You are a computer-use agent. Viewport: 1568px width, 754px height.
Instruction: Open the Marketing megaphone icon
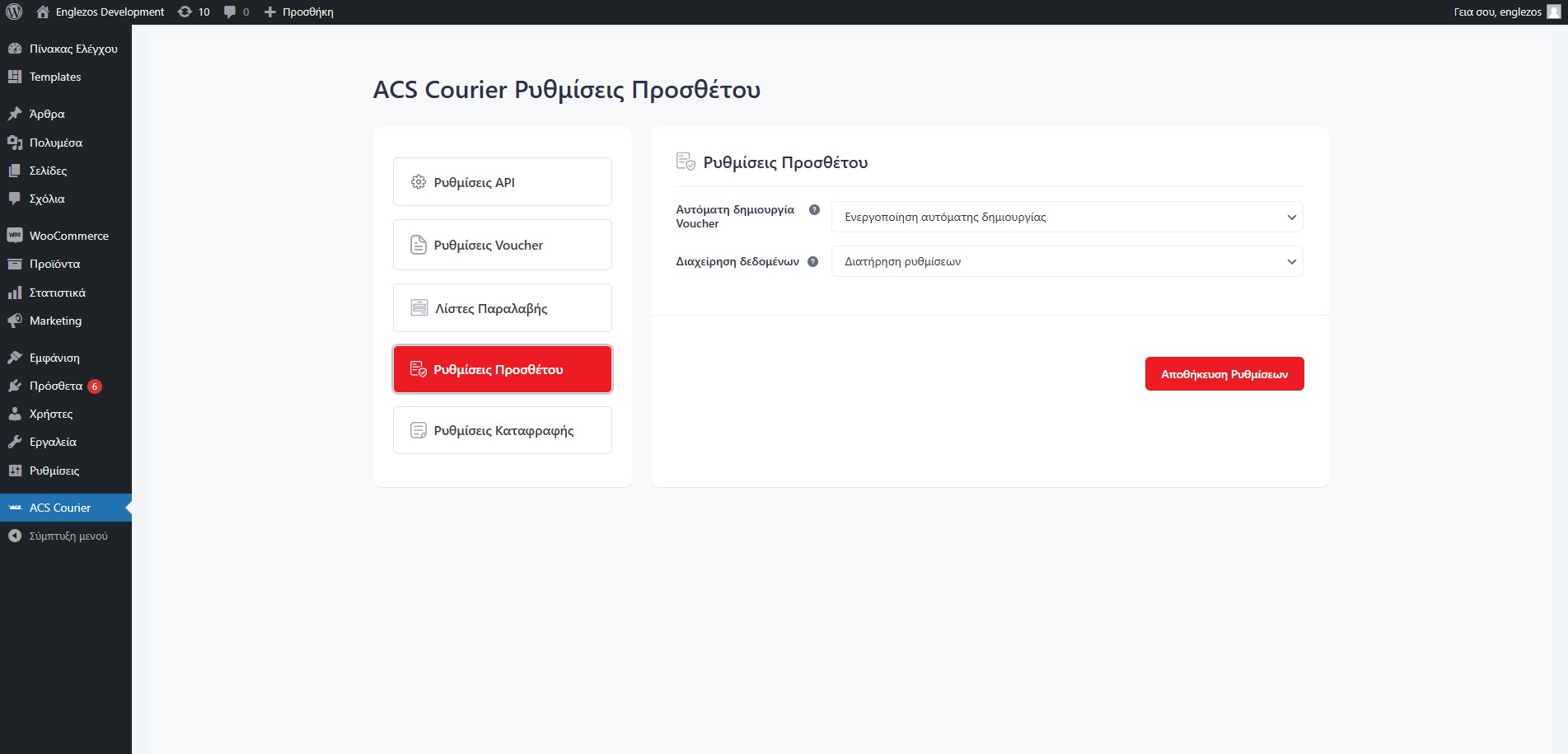point(15,321)
